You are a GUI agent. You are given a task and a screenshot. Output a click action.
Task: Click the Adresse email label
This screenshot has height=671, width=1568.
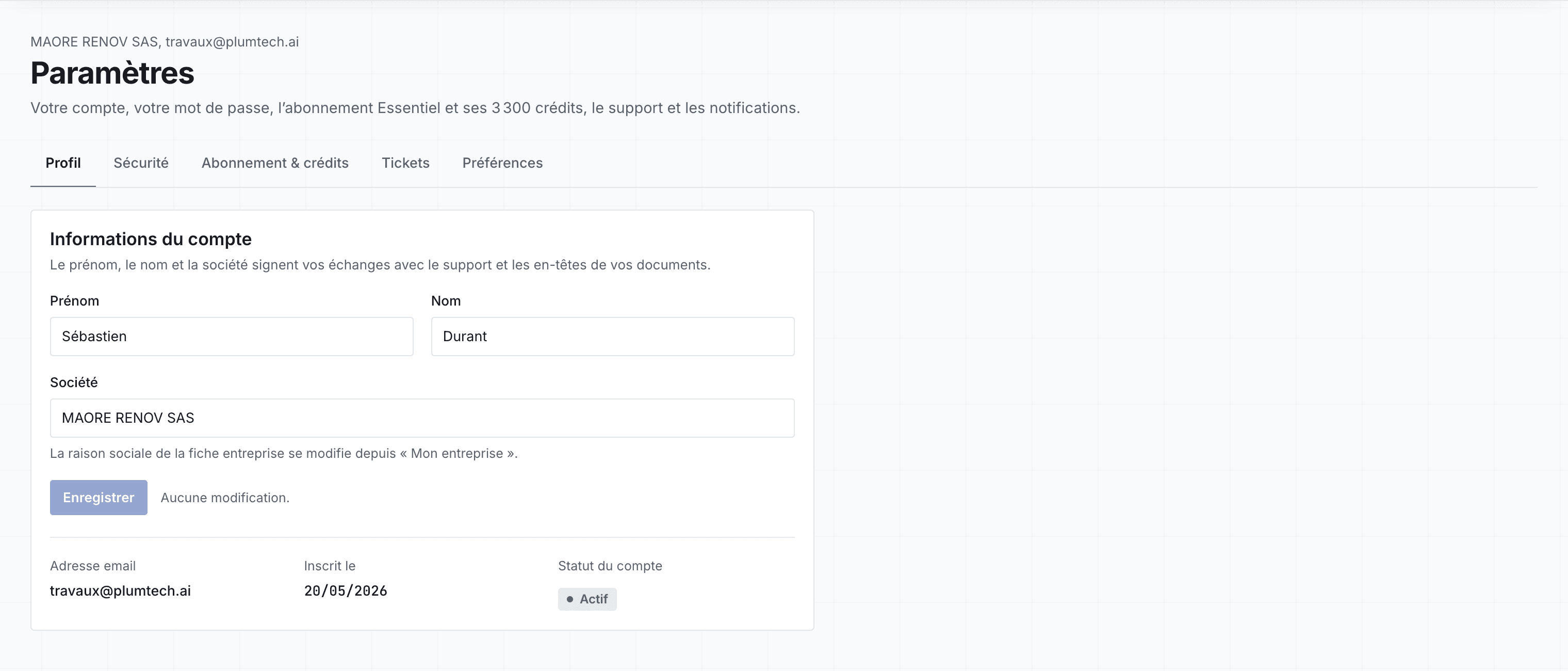92,566
